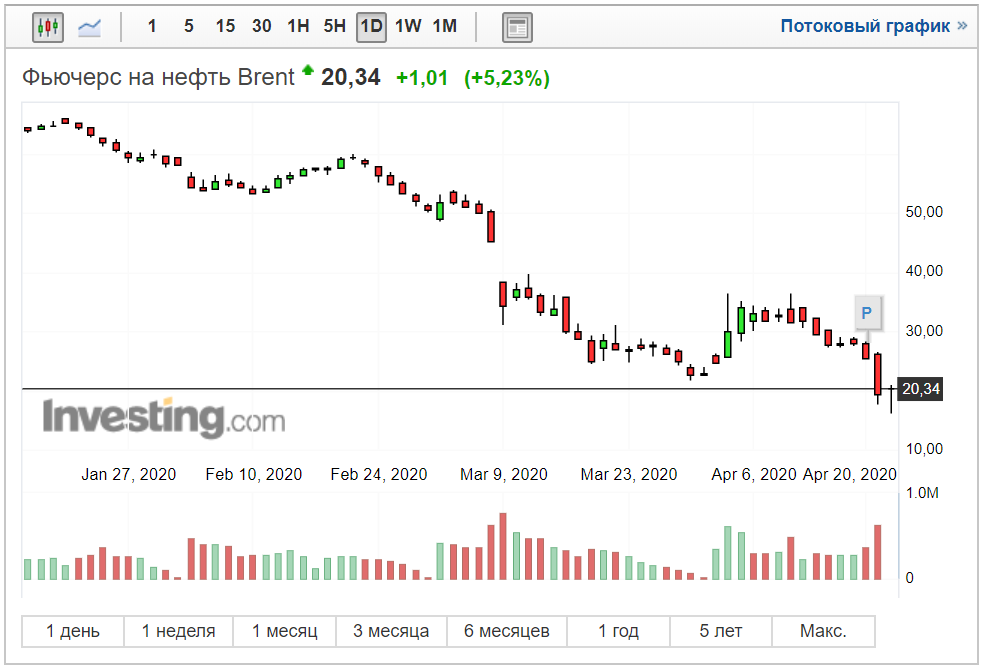983x668 pixels.
Task: Click the 50,00 price axis label
Action: 924,212
